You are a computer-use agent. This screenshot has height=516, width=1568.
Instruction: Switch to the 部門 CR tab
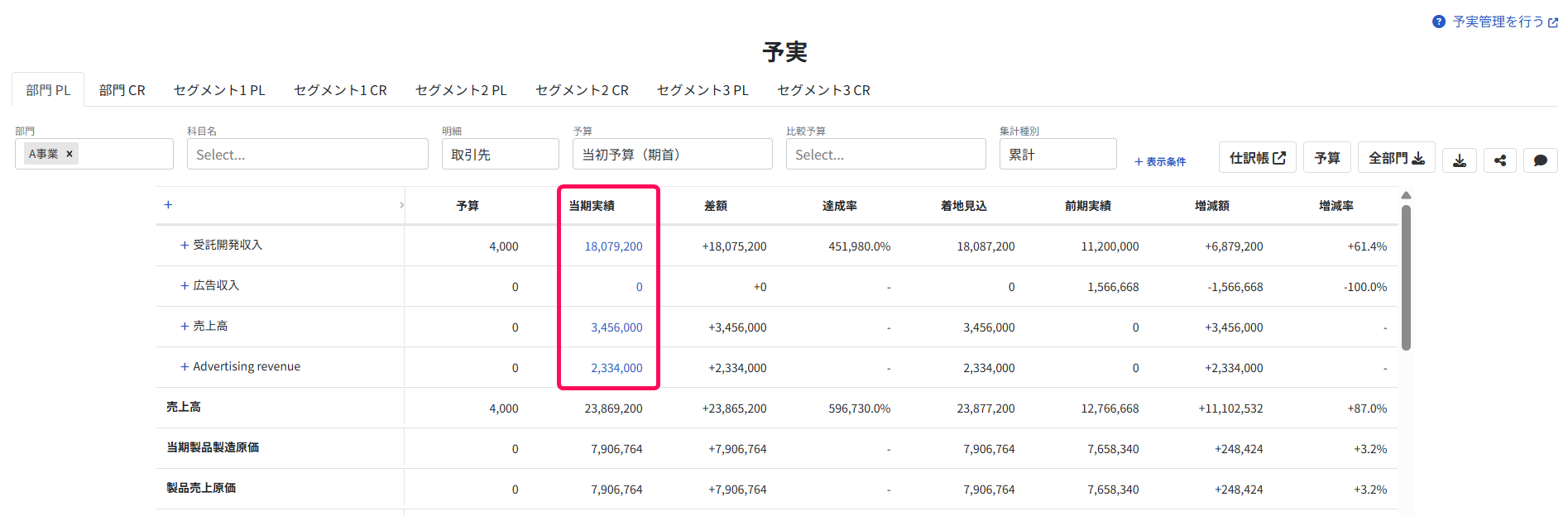click(x=122, y=90)
